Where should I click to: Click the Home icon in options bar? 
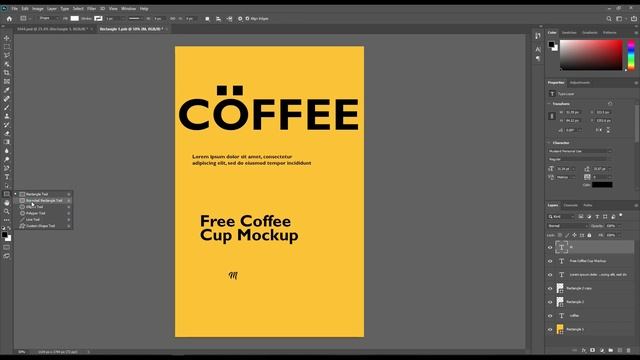click(x=9, y=19)
